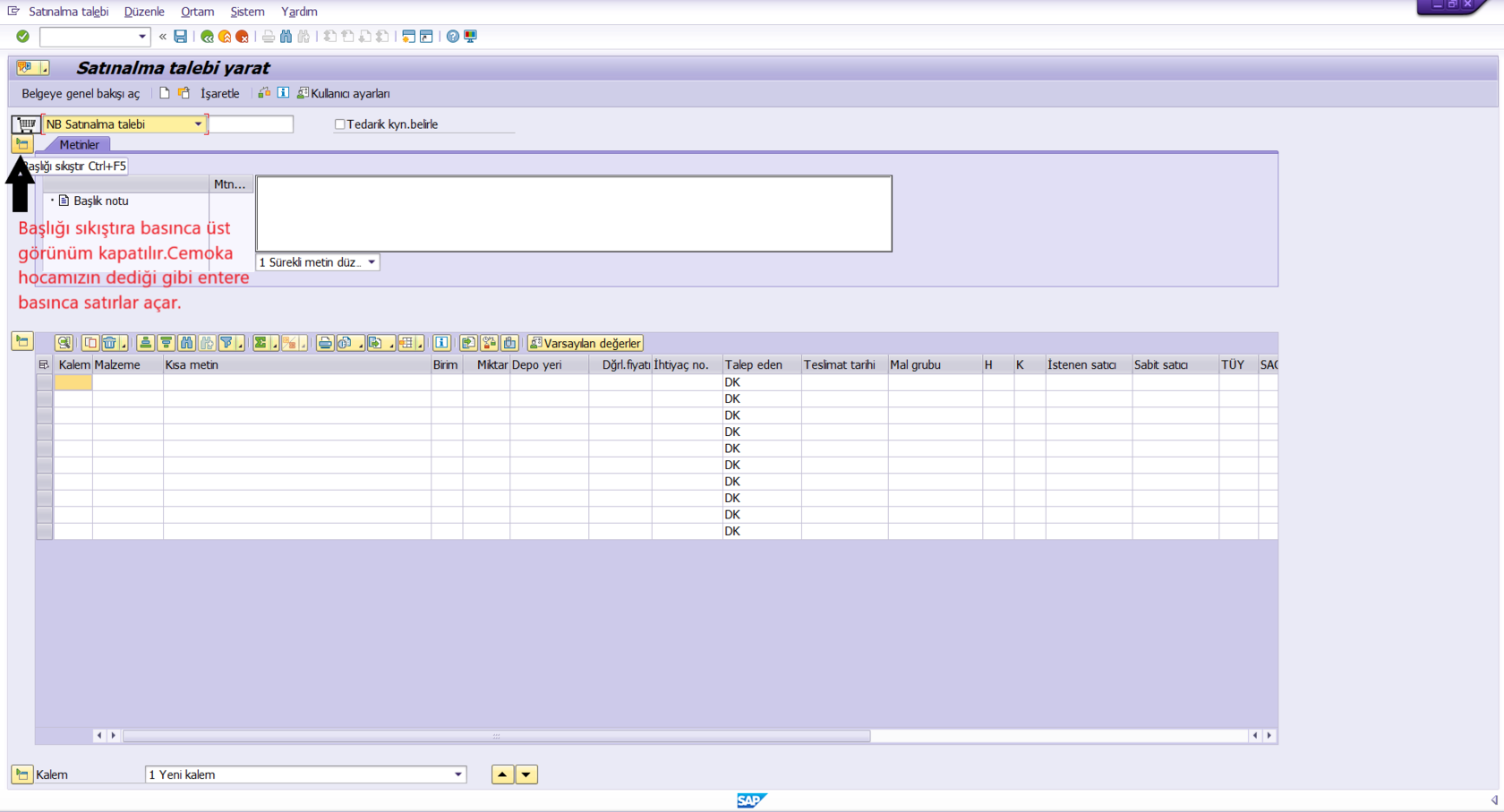Open dropdown arrow next to layout grid icon
Viewport: 1504px width, 812px height.
click(420, 345)
